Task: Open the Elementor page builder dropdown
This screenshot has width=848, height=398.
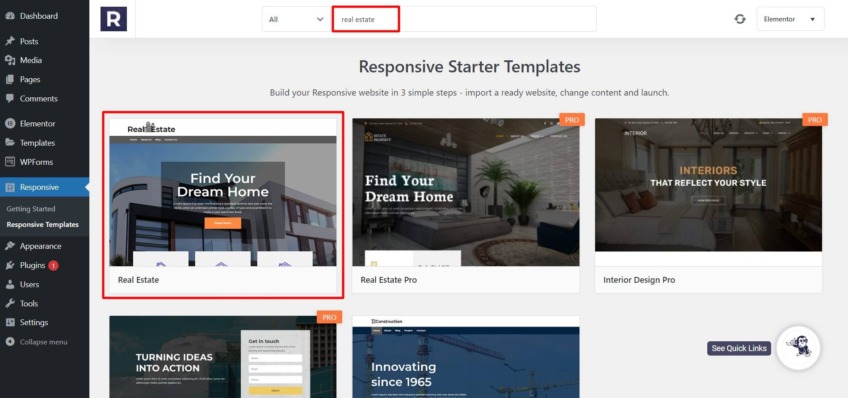Action: (790, 19)
